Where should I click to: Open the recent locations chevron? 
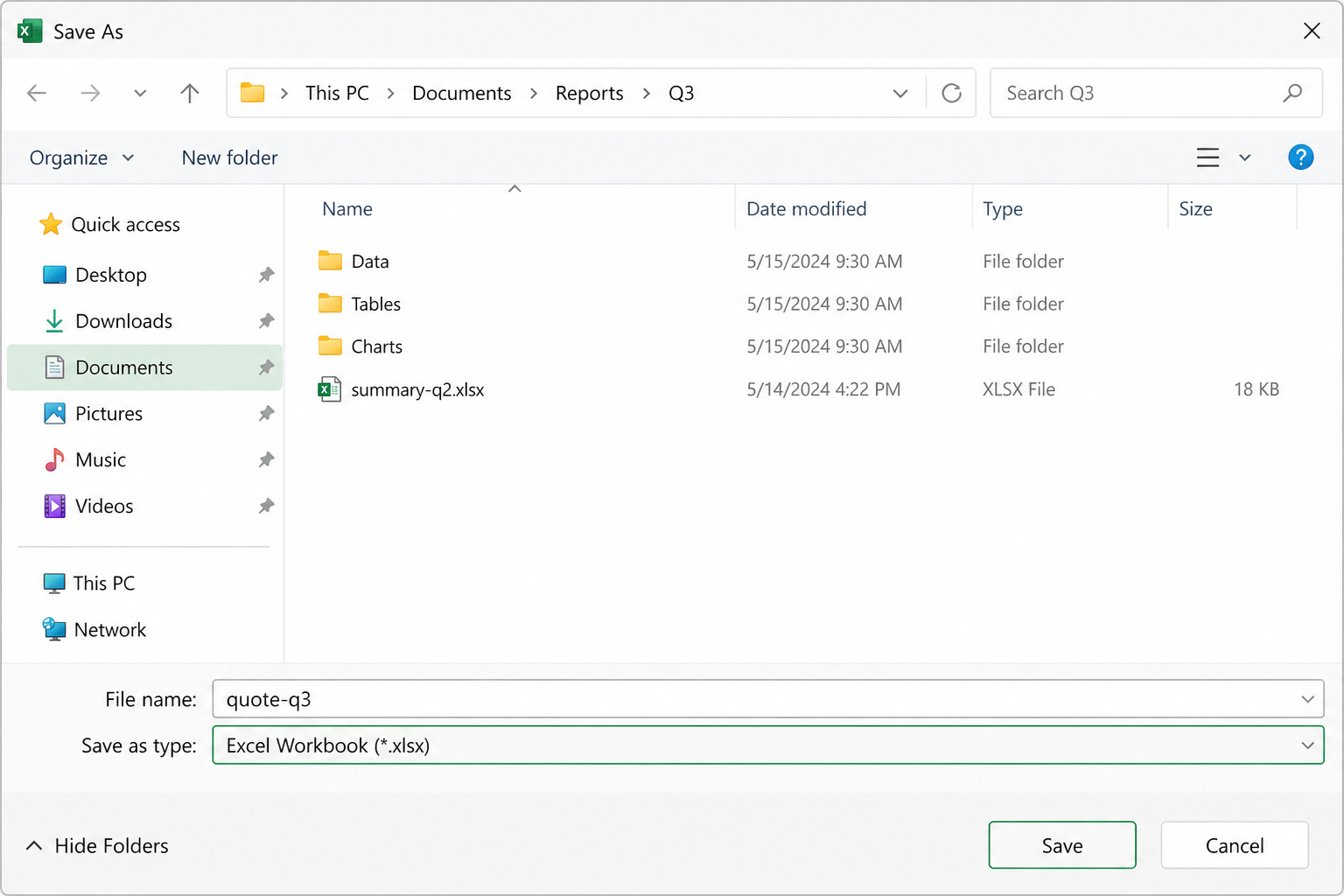tap(140, 93)
